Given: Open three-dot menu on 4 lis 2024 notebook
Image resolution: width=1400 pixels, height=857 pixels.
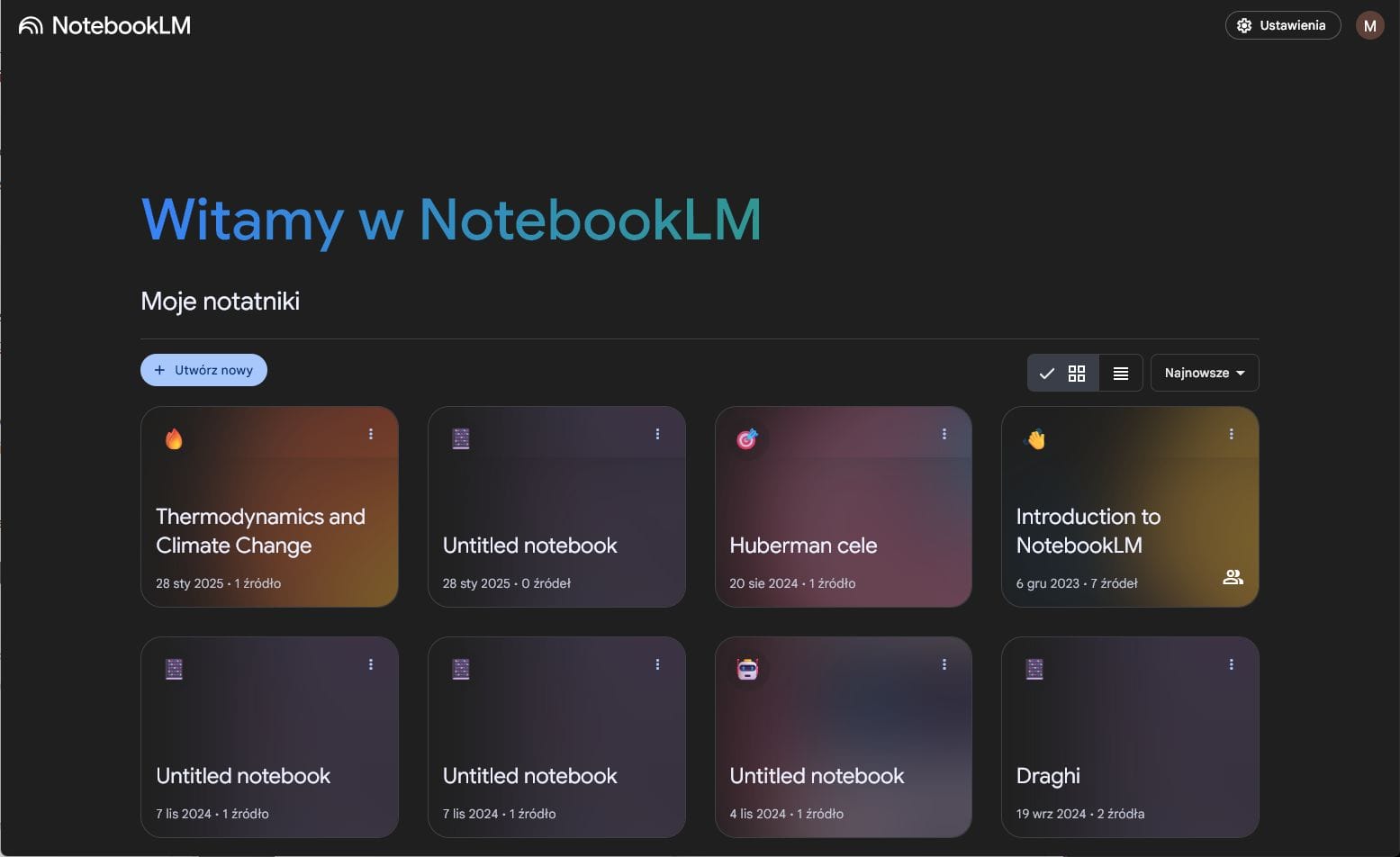Looking at the screenshot, I should click(944, 664).
